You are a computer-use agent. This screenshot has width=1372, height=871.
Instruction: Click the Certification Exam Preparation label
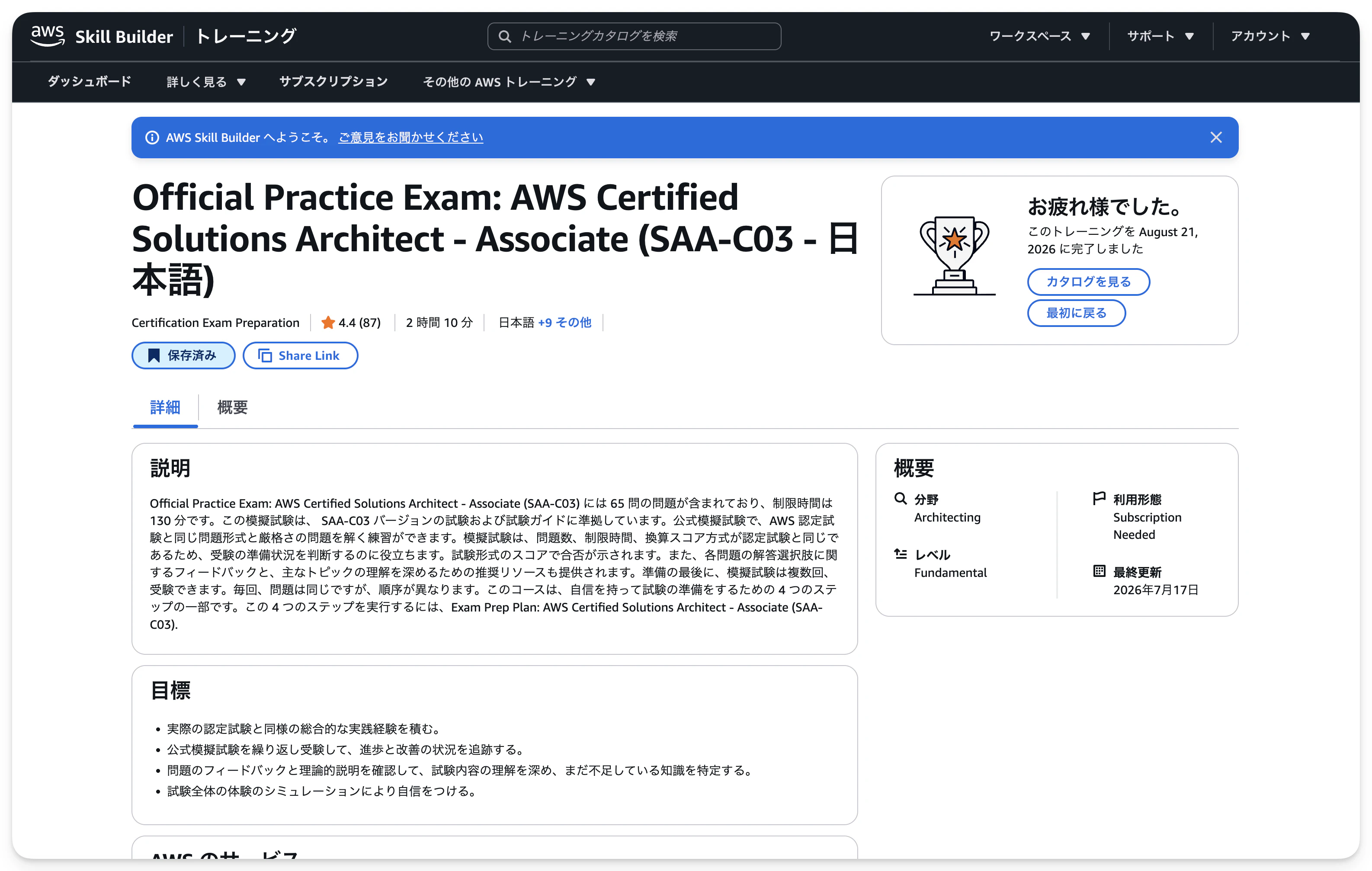tap(215, 323)
